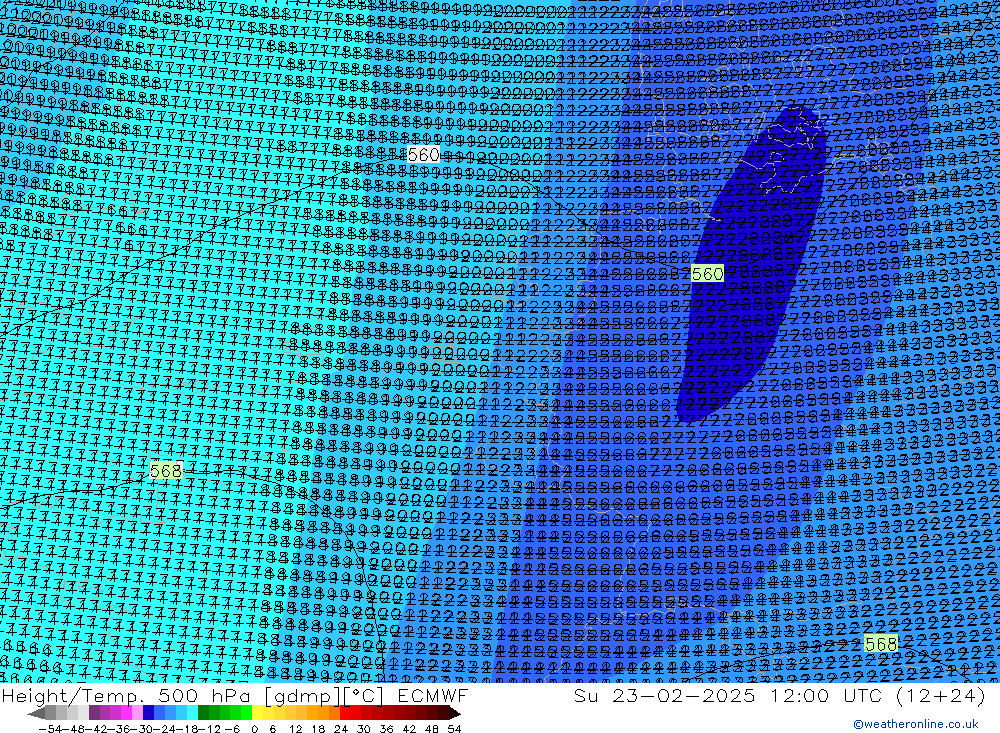Click the legend value 12
This screenshot has width=1000, height=733.
tap(296, 729)
